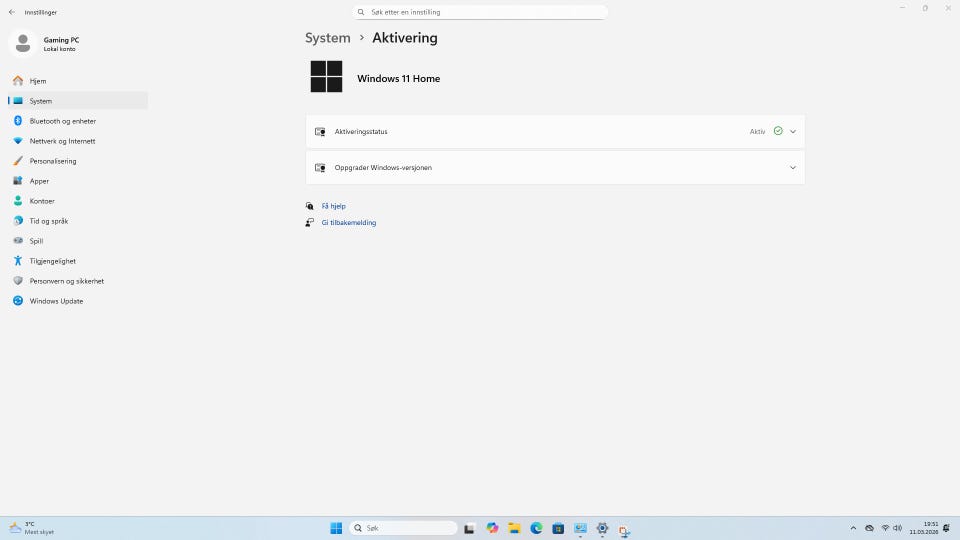
Task: Click the Settings gear taskbar icon
Action: (x=602, y=528)
